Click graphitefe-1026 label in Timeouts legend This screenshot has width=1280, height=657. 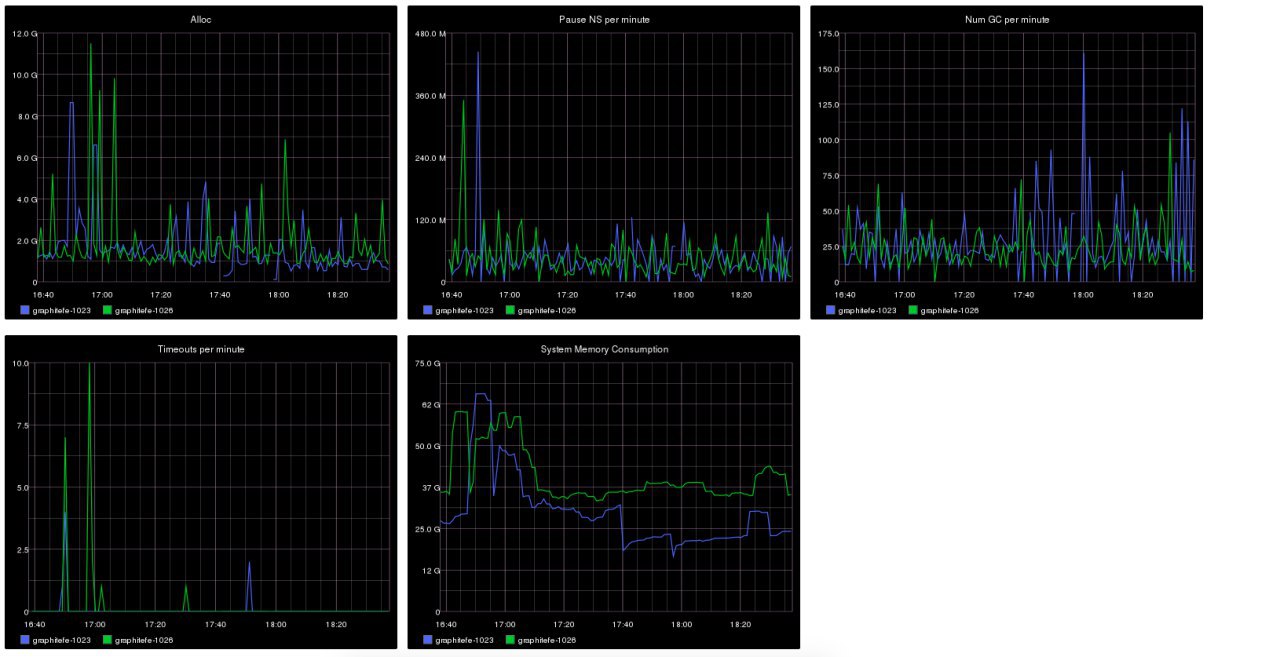(x=144, y=640)
